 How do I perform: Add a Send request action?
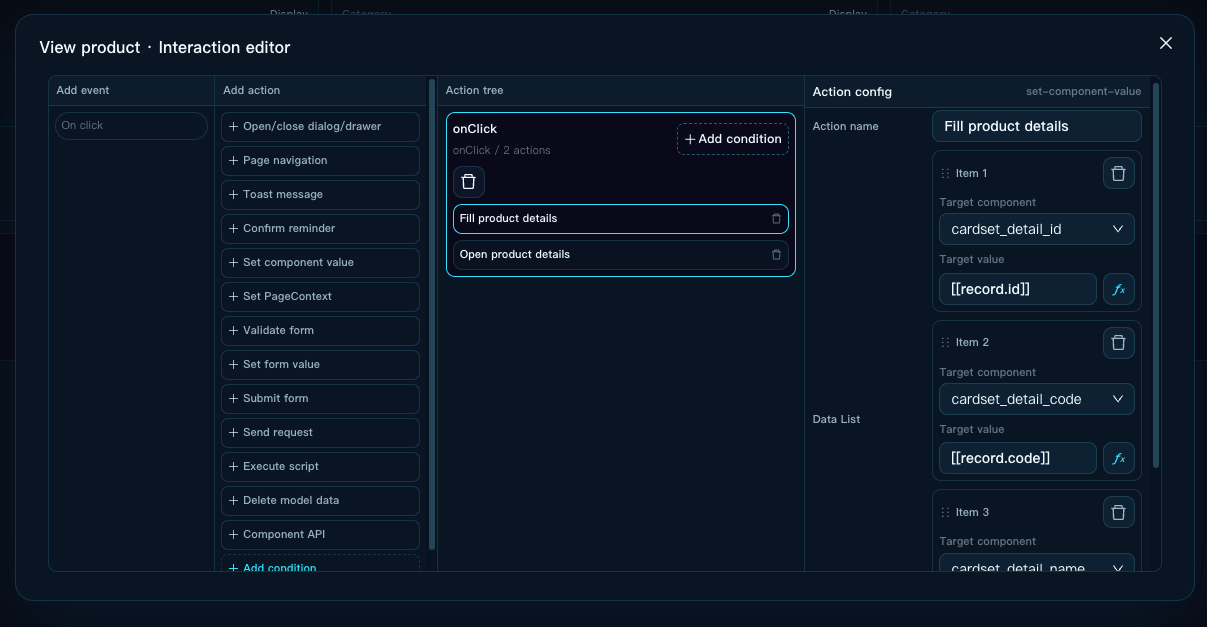(320, 432)
